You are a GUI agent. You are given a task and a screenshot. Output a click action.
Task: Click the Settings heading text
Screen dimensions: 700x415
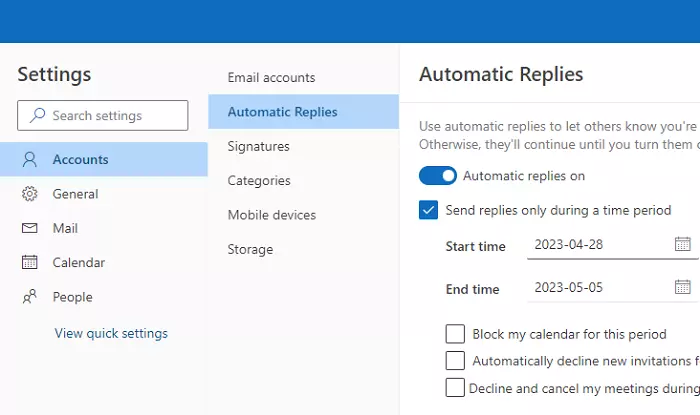pyautogui.click(x=54, y=75)
